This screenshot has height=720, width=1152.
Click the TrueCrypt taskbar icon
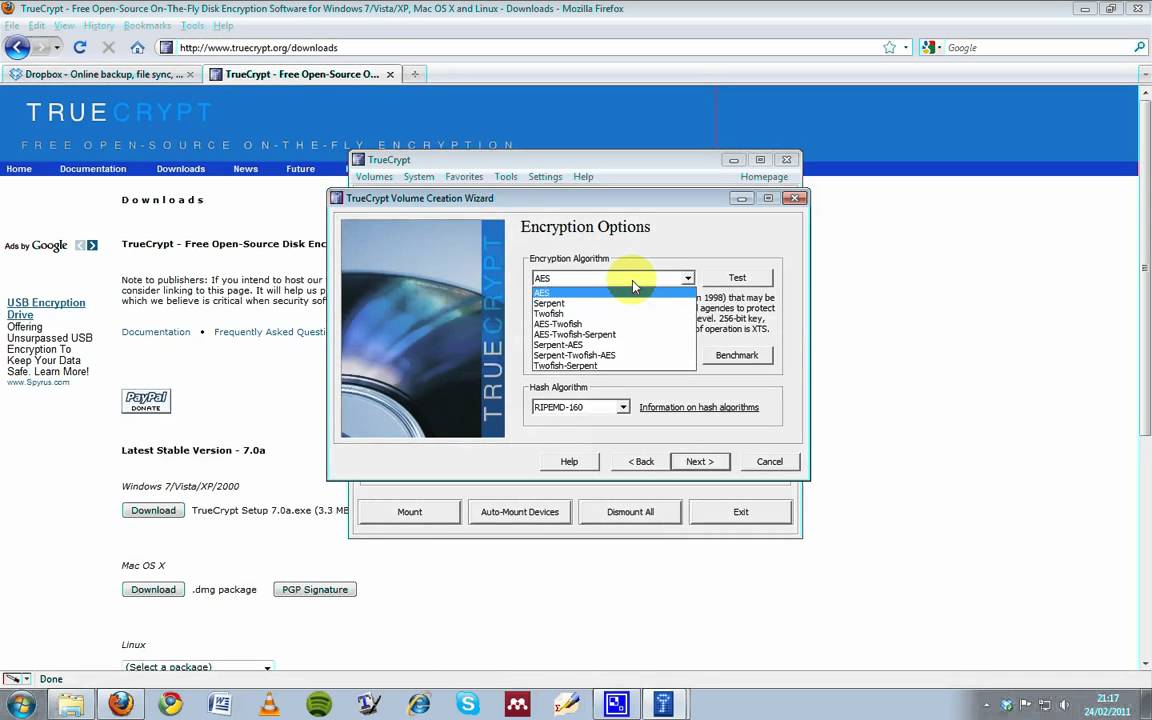[x=663, y=704]
